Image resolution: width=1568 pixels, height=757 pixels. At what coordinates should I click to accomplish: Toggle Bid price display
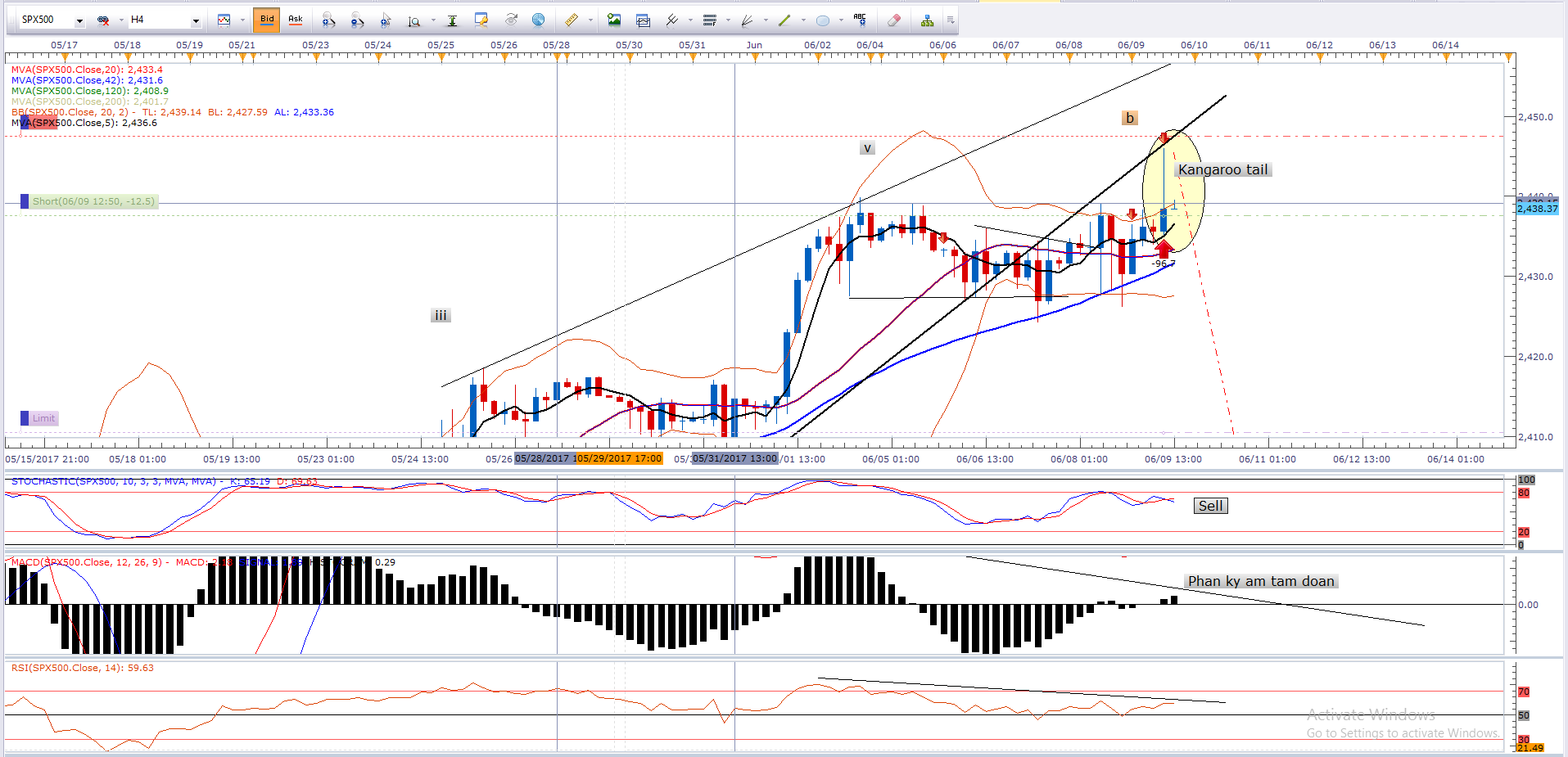(x=267, y=20)
